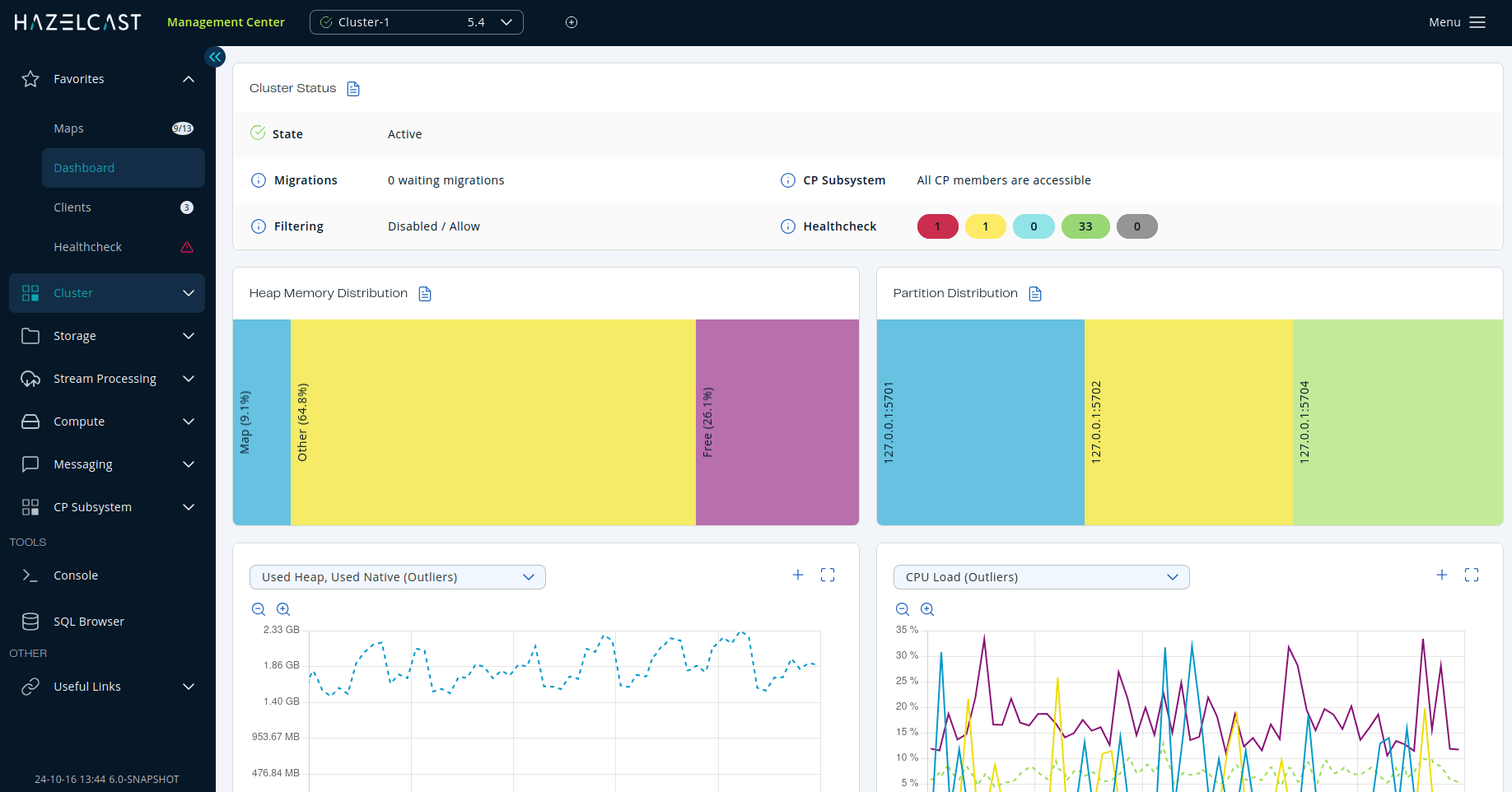Select the Console tool in sidebar

coord(76,575)
